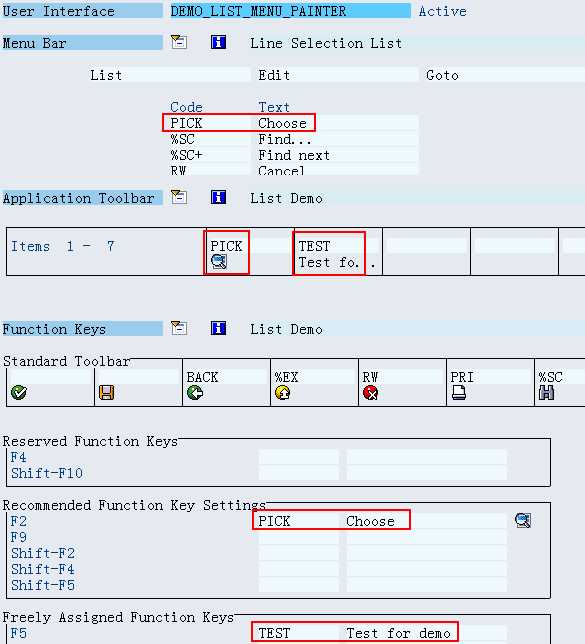Viewport: 585px width, 644px height.
Task: Click info icon next to Application Toolbar
Action: click(218, 197)
